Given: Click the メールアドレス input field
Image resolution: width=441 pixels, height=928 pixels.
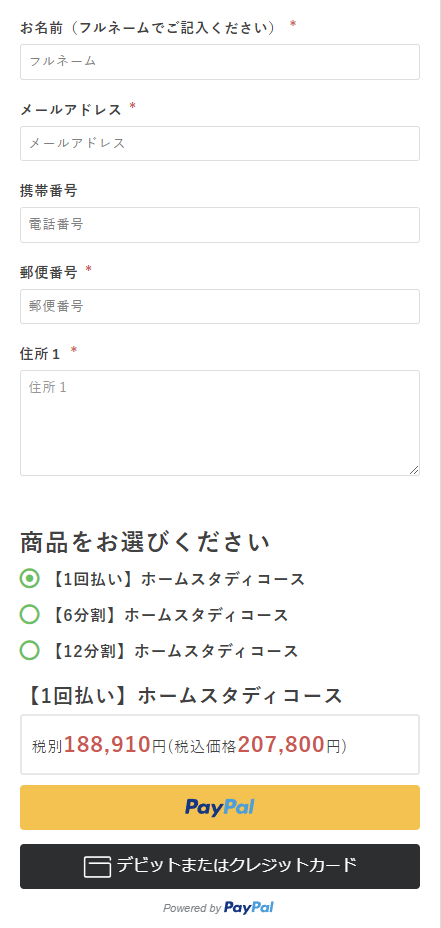Looking at the screenshot, I should click(220, 143).
